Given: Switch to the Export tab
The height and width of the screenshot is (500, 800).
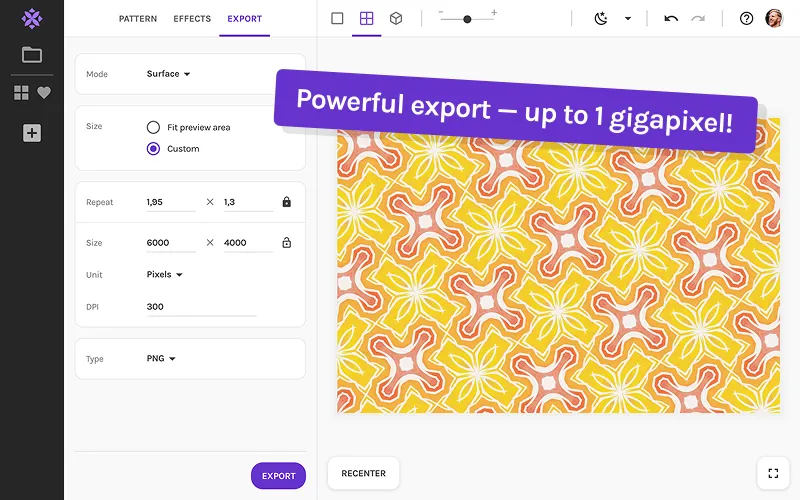Looking at the screenshot, I should pyautogui.click(x=244, y=19).
